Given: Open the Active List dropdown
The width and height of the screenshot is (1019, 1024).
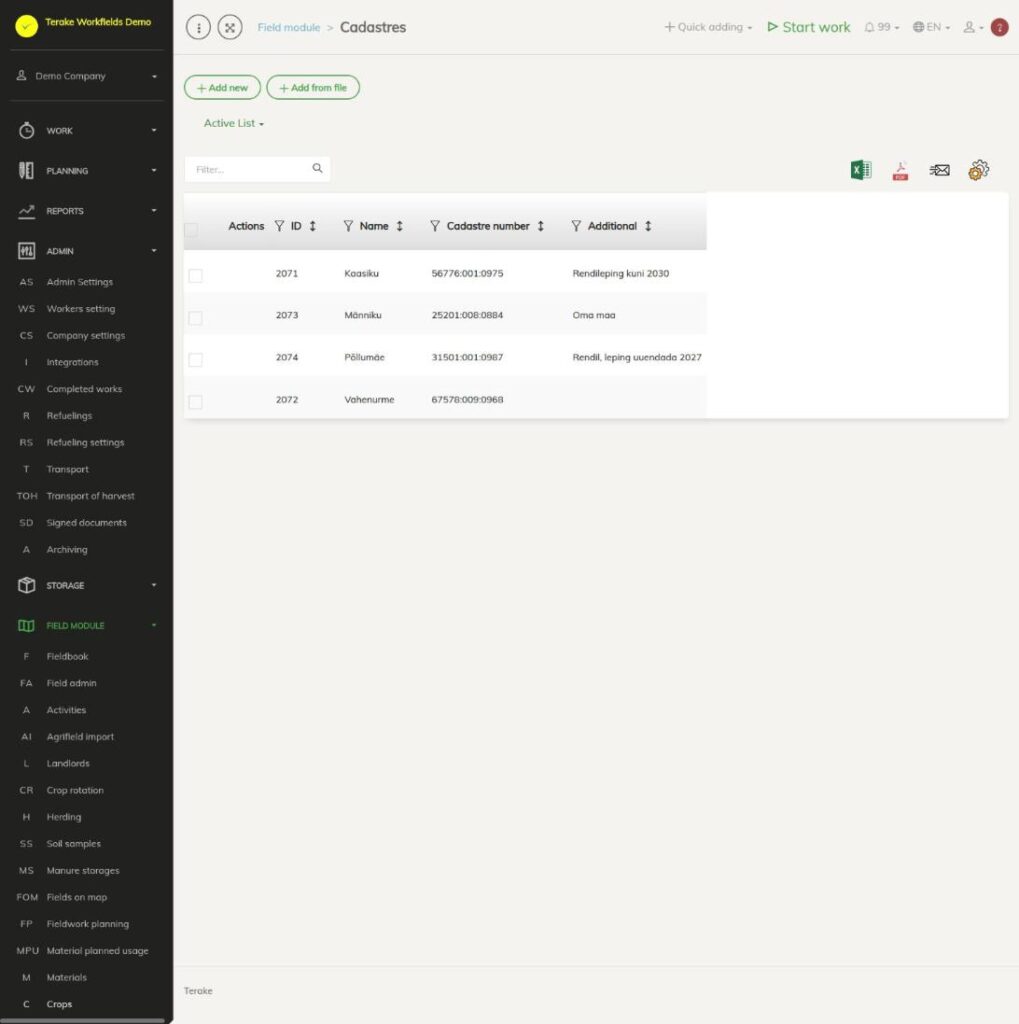Looking at the screenshot, I should pyautogui.click(x=234, y=123).
